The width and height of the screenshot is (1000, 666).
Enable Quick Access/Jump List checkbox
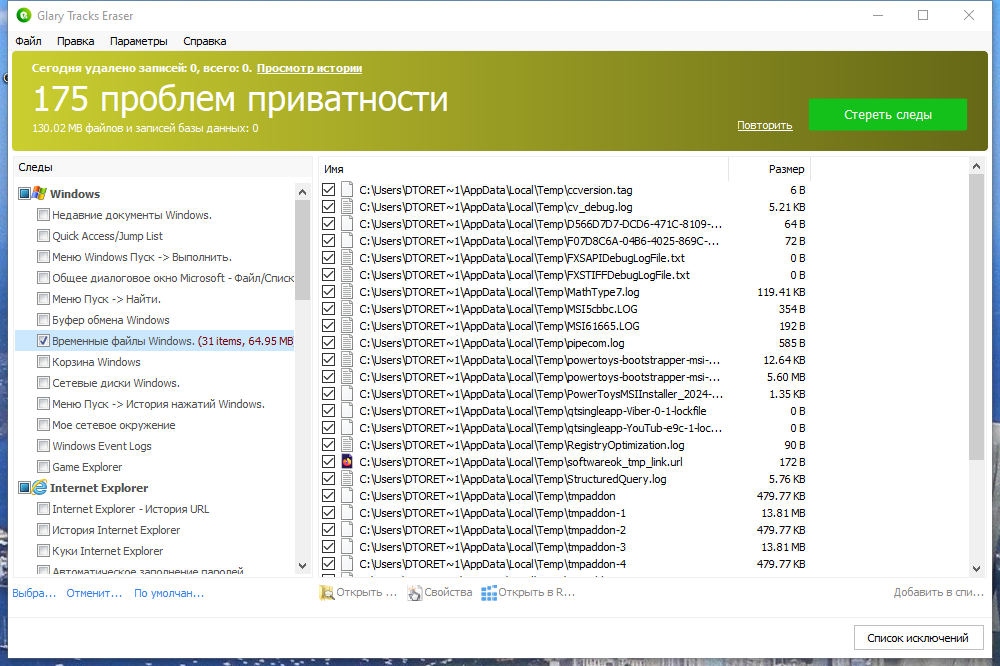point(43,235)
